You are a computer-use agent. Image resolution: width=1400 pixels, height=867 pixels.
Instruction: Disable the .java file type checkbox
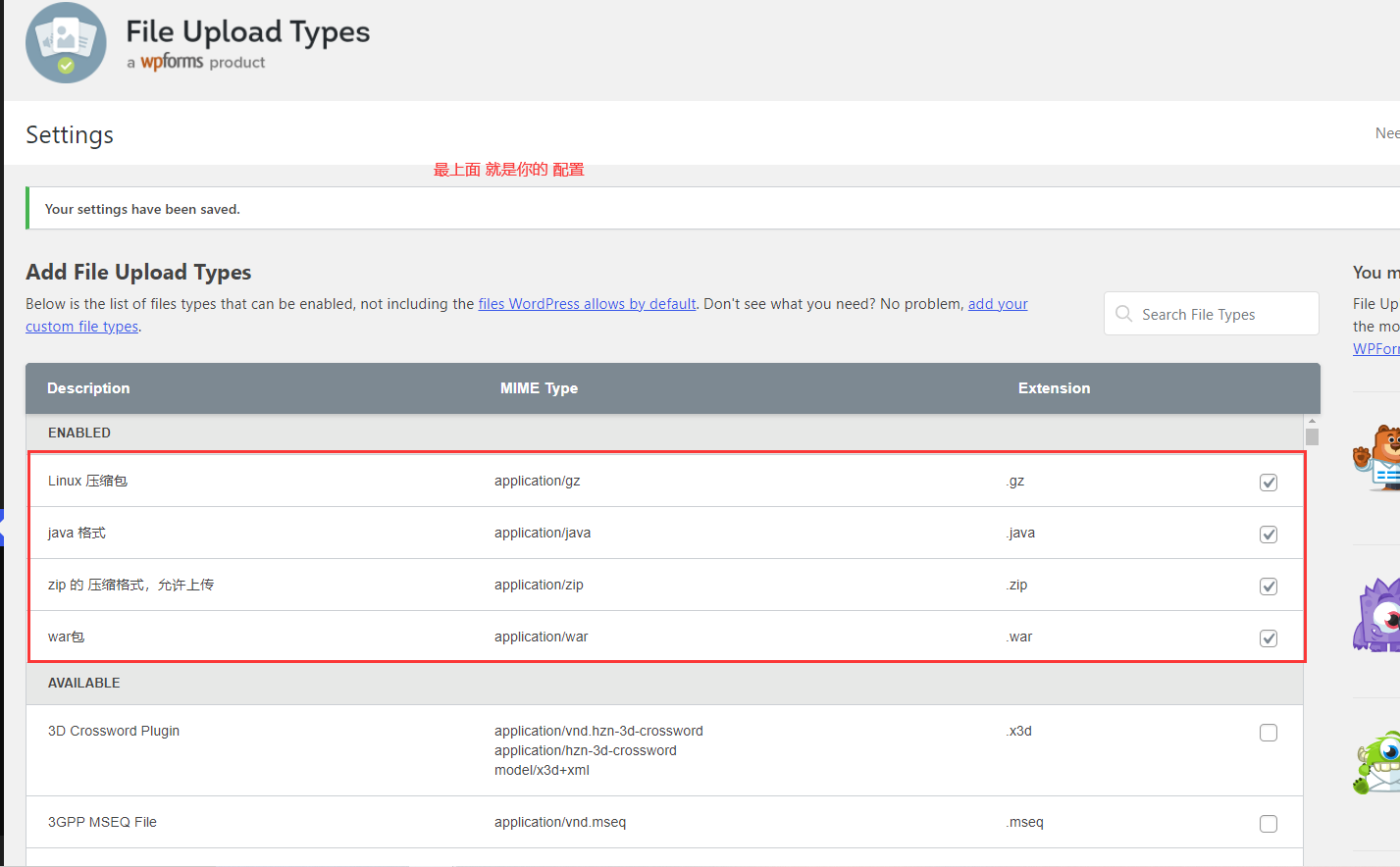[x=1268, y=535]
